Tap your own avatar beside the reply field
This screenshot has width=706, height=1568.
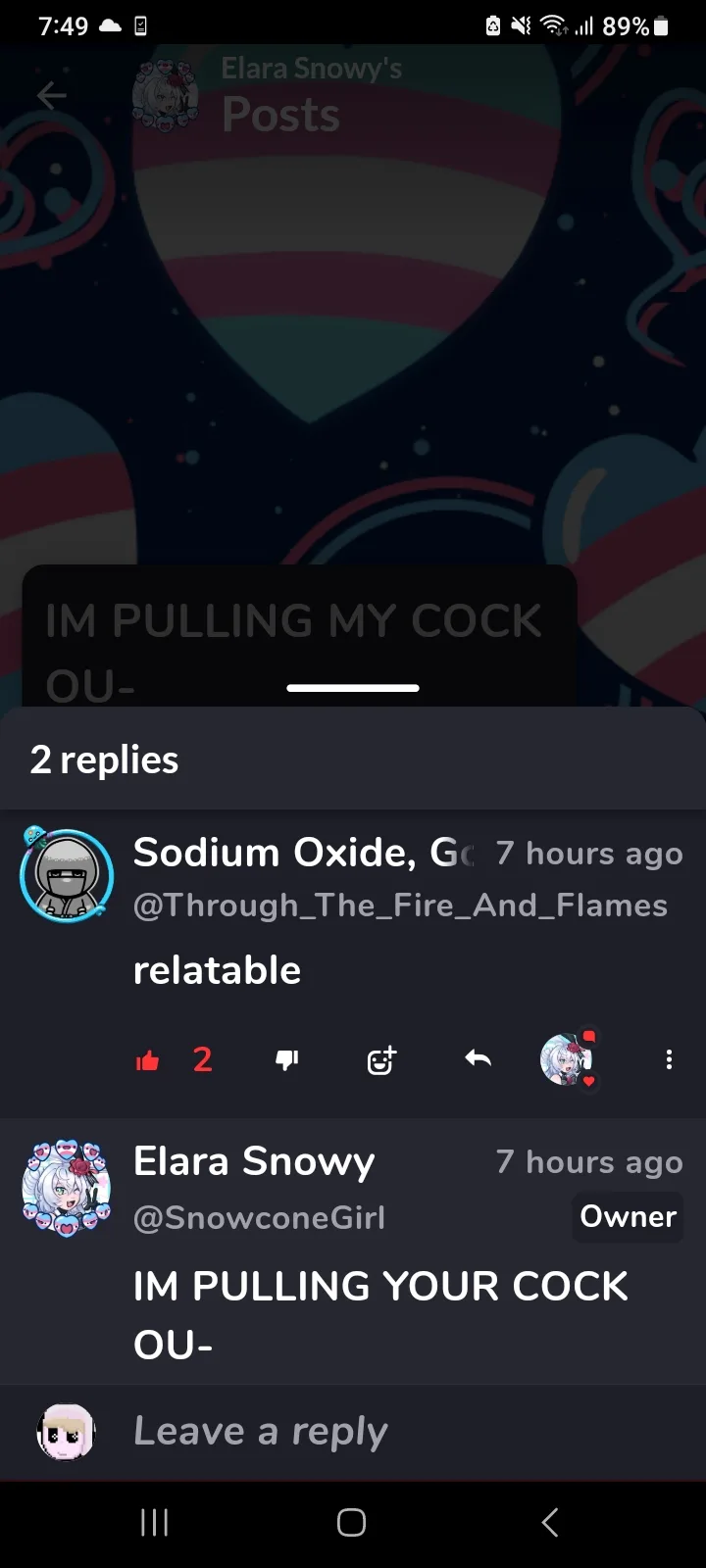pos(66,1432)
